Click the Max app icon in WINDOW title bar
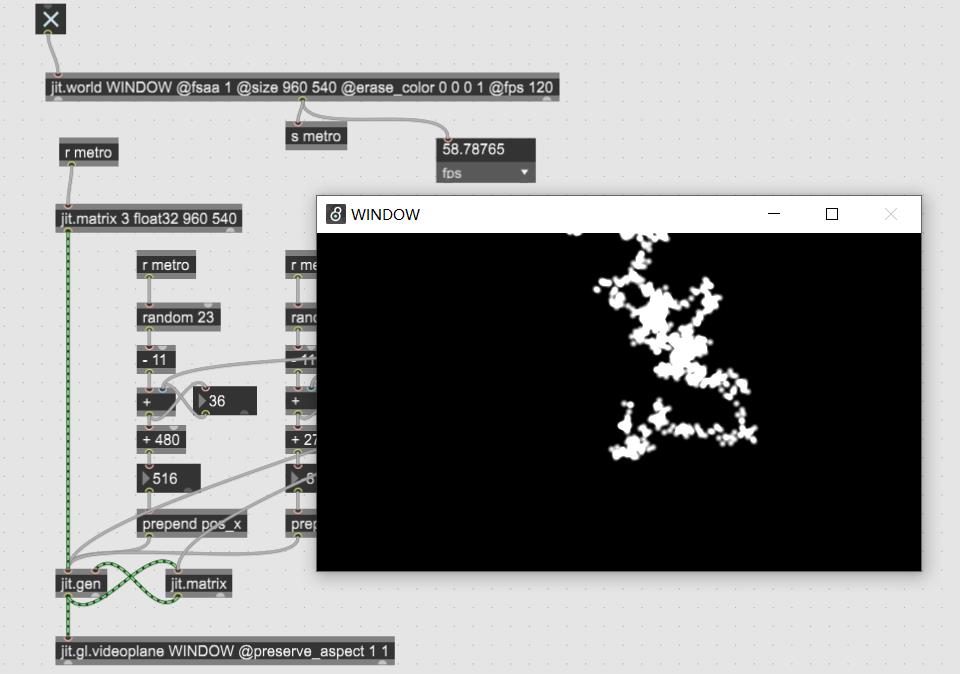This screenshot has width=960, height=674. (x=336, y=214)
